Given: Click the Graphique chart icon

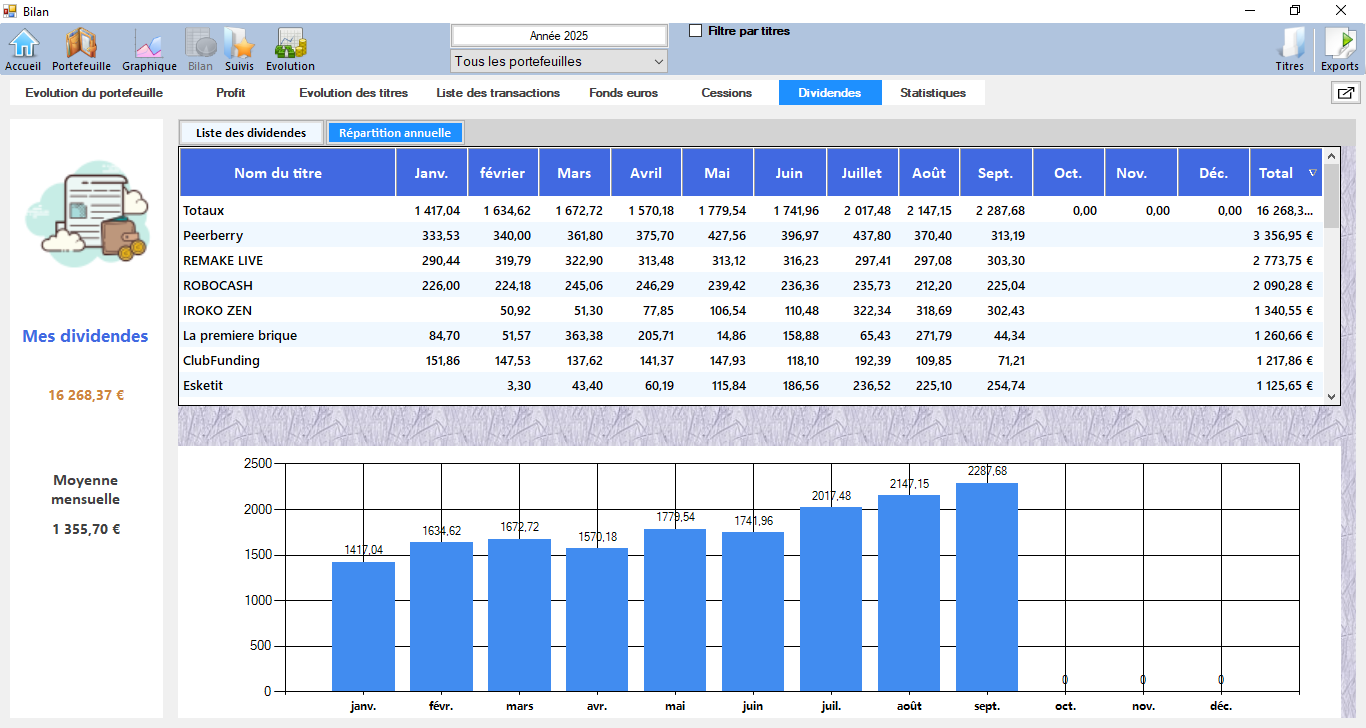Looking at the screenshot, I should click(x=149, y=48).
